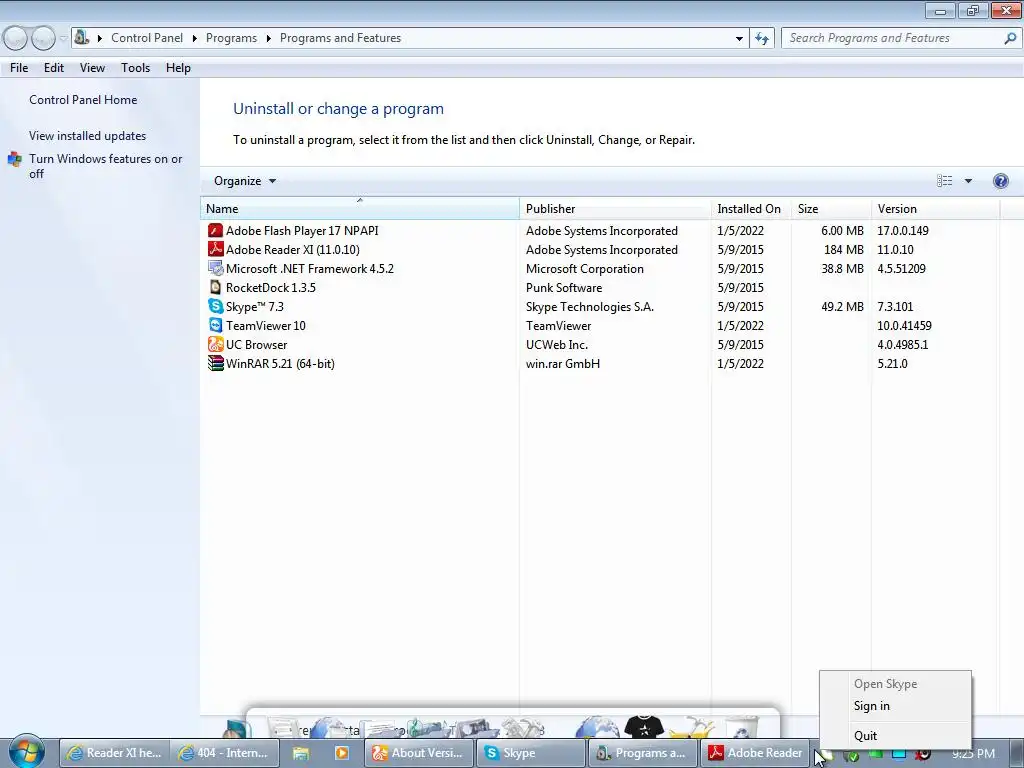This screenshot has width=1024, height=768.
Task: Click Programs and Features breadcrumb
Action: [x=340, y=38]
